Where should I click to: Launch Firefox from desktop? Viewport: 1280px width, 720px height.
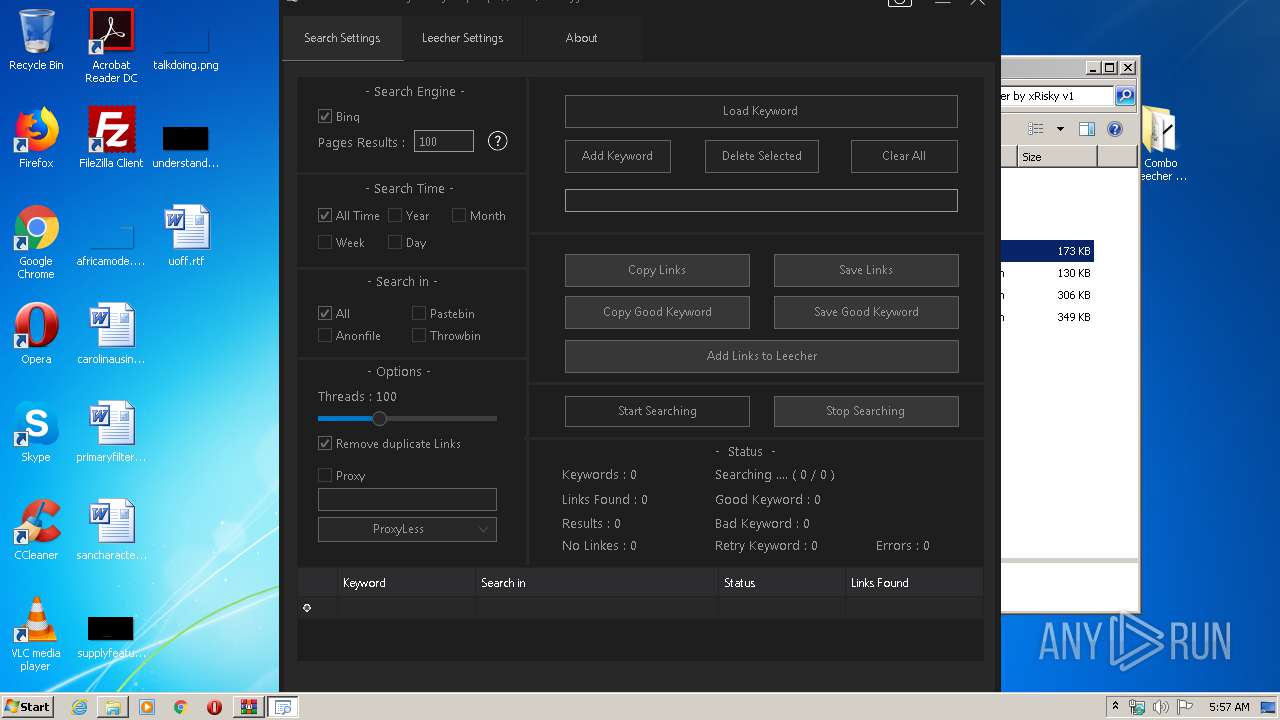point(36,138)
